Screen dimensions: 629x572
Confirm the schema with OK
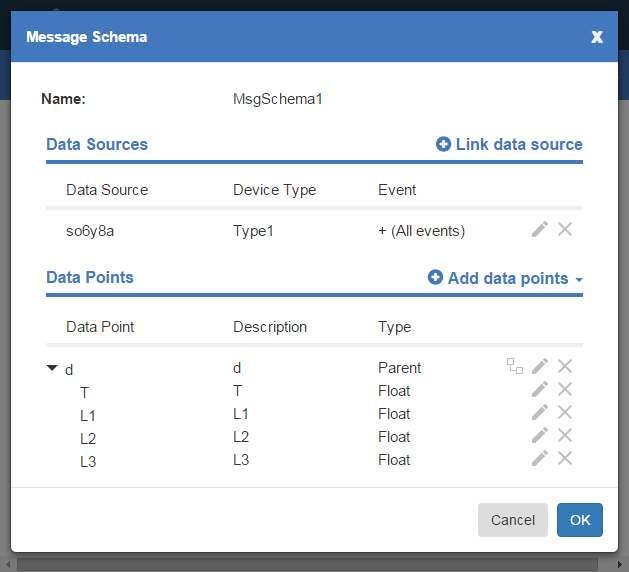(580, 520)
